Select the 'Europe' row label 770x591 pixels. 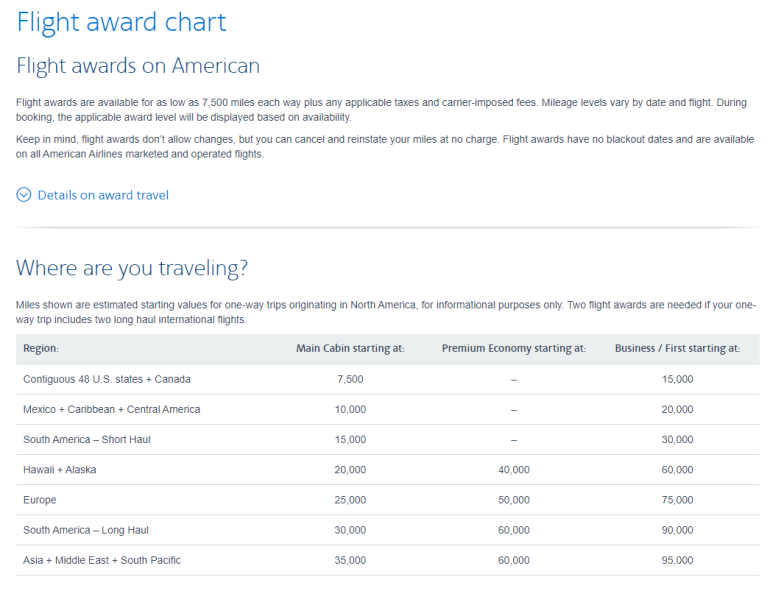pos(40,499)
